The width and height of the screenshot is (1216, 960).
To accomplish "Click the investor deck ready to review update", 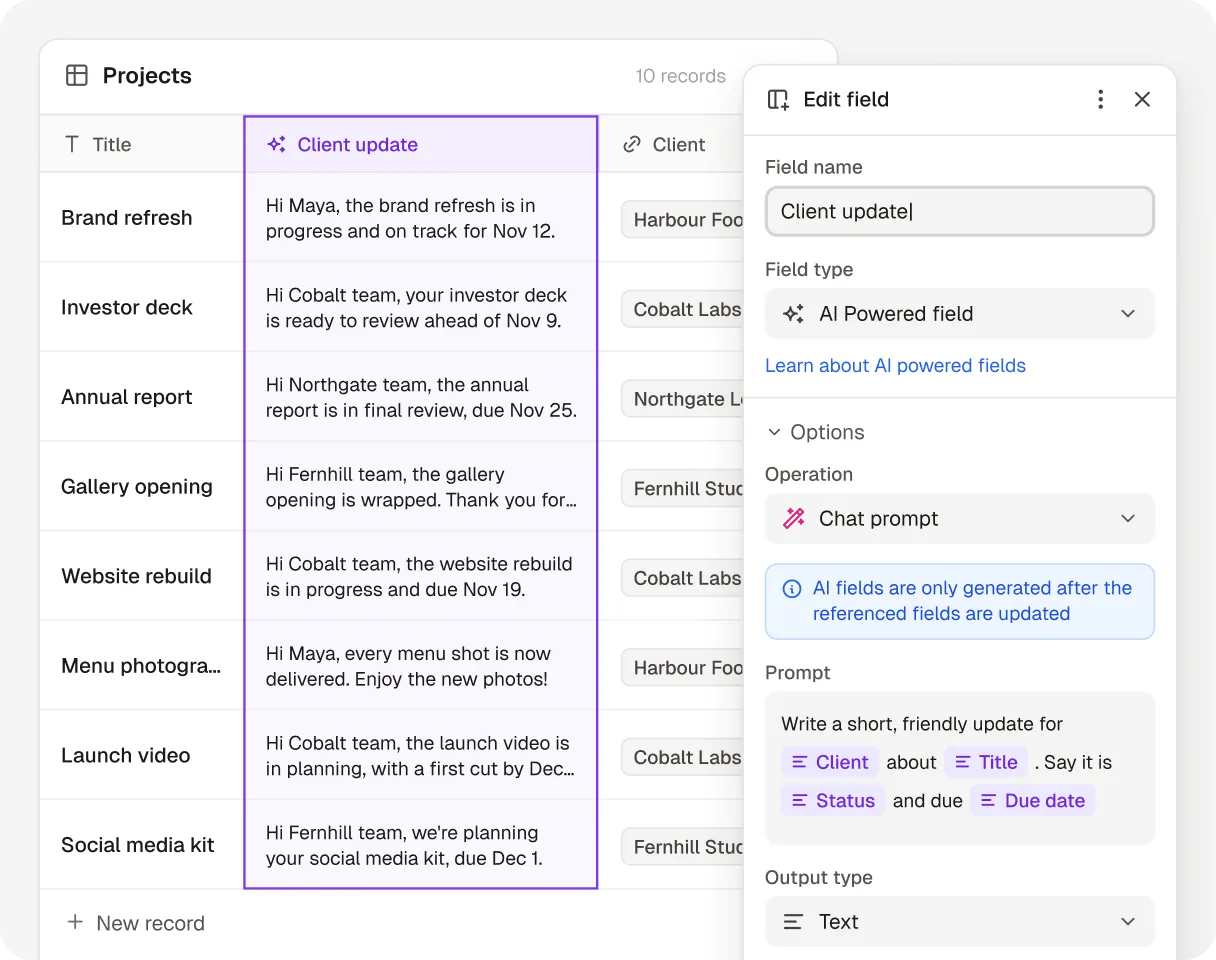I will (x=421, y=307).
